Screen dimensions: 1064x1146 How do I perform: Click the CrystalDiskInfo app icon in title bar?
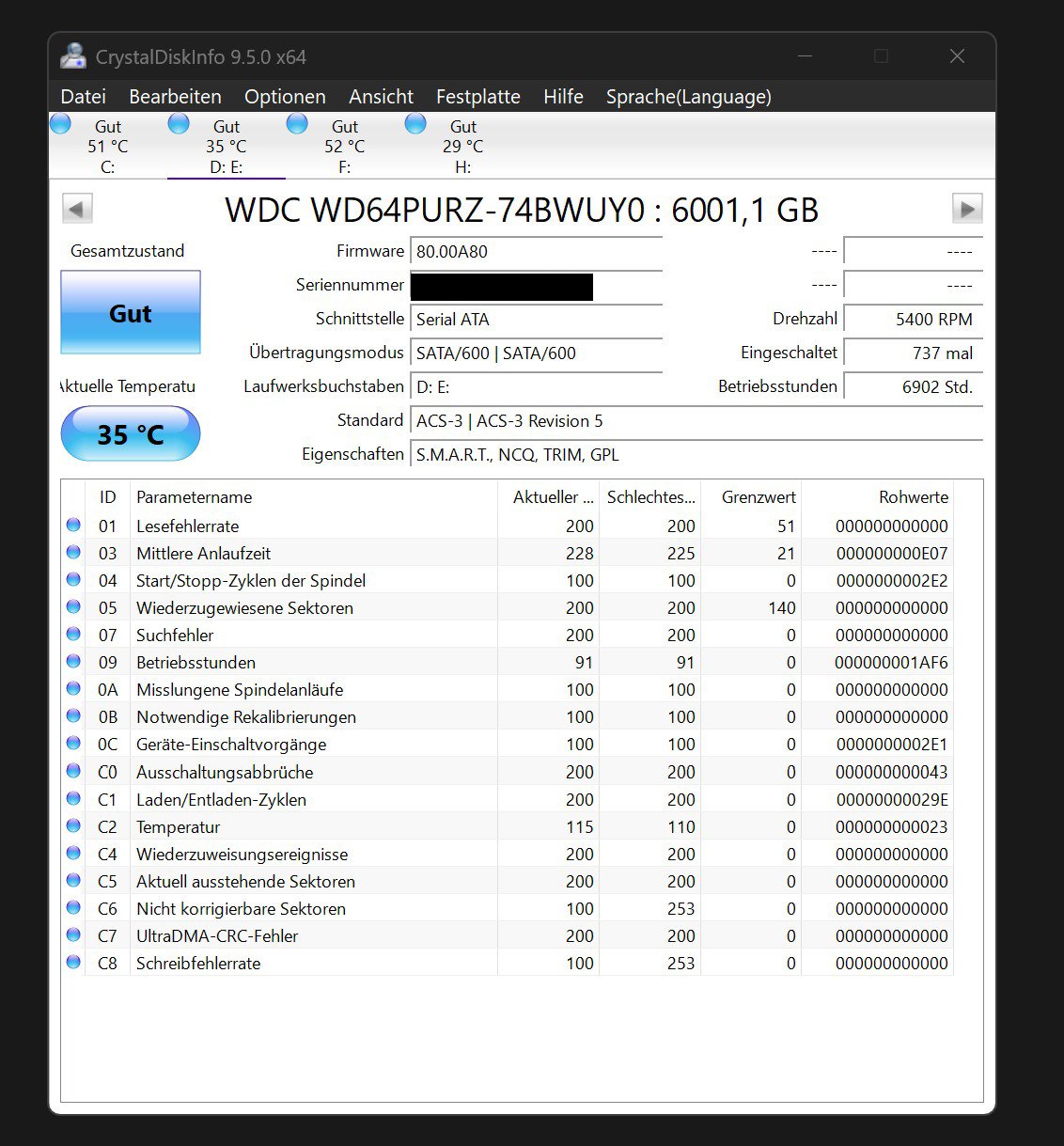tap(73, 56)
